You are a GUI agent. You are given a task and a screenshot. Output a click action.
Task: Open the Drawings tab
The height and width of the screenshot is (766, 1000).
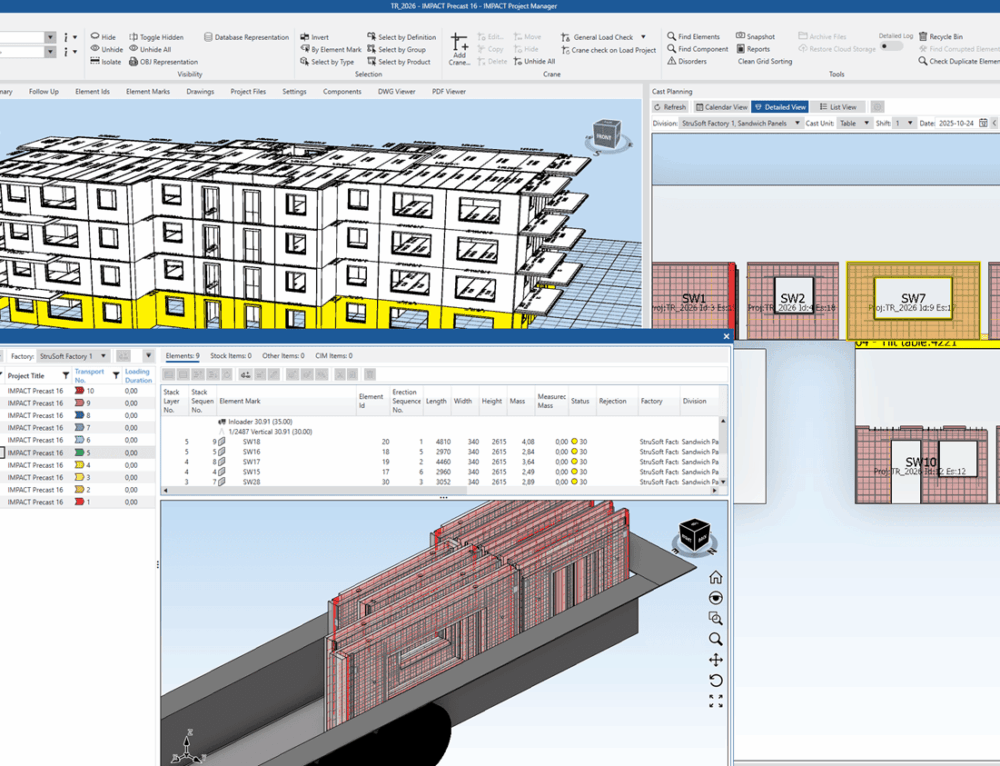(x=200, y=91)
